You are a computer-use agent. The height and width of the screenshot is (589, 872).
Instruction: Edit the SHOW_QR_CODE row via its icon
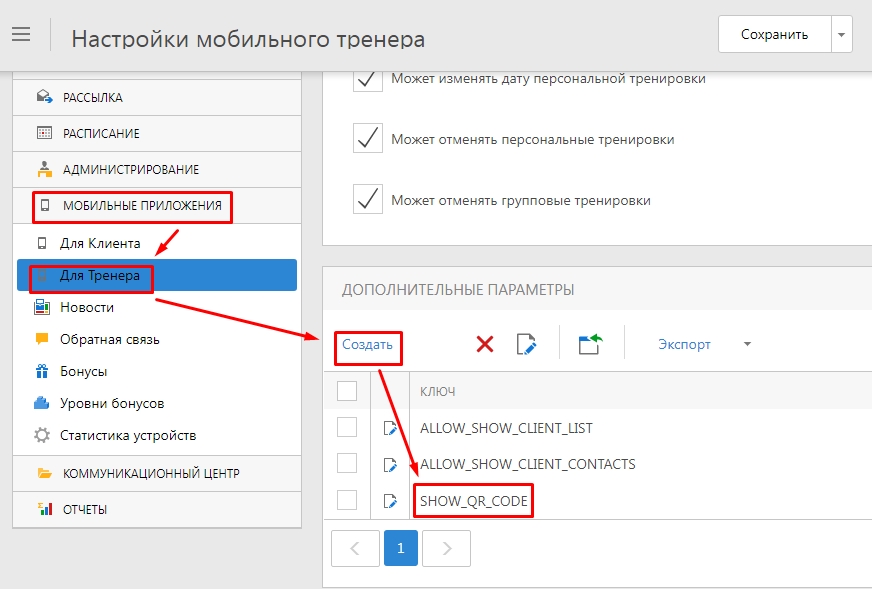390,501
